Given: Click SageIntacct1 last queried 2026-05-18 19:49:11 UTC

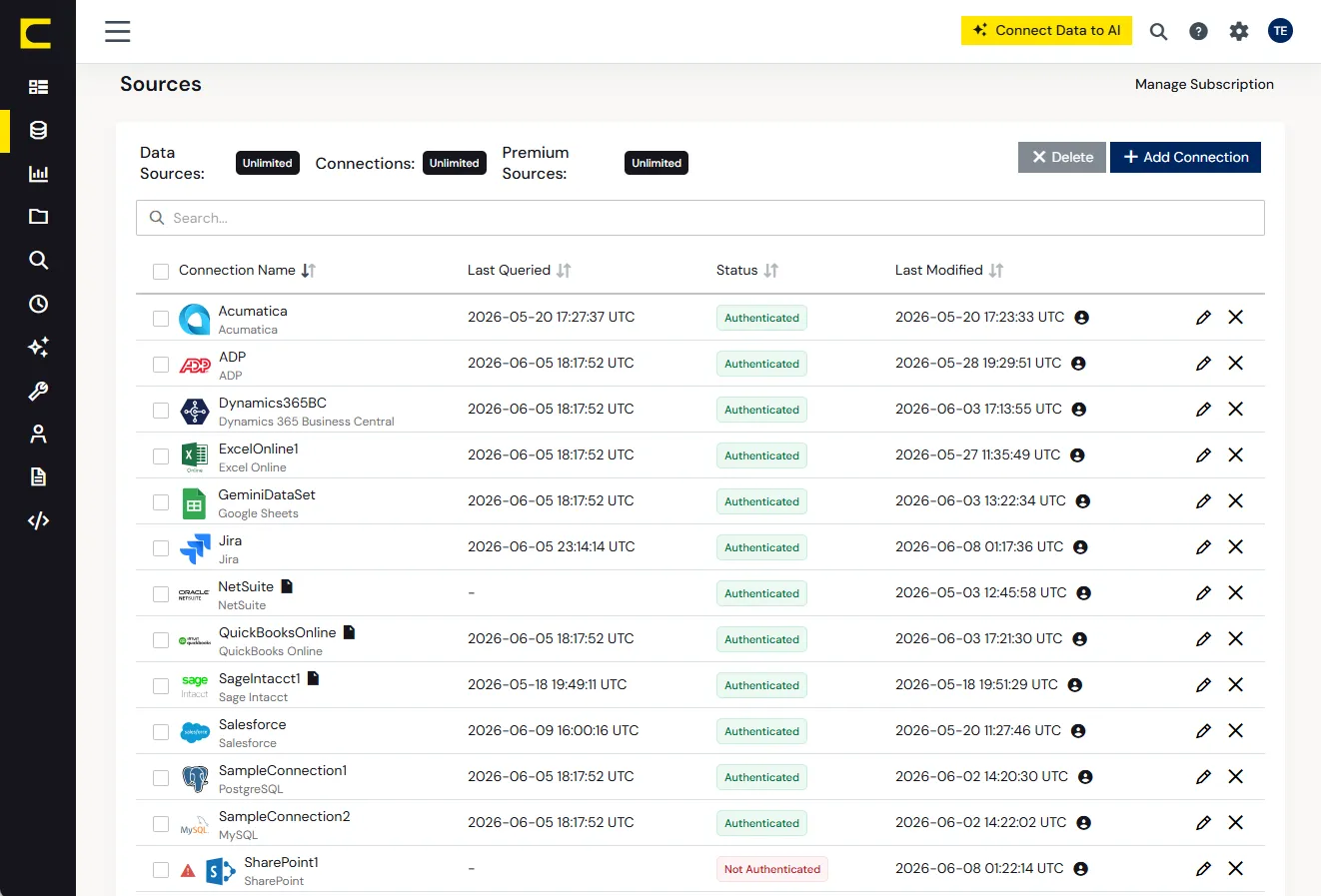Looking at the screenshot, I should [548, 684].
